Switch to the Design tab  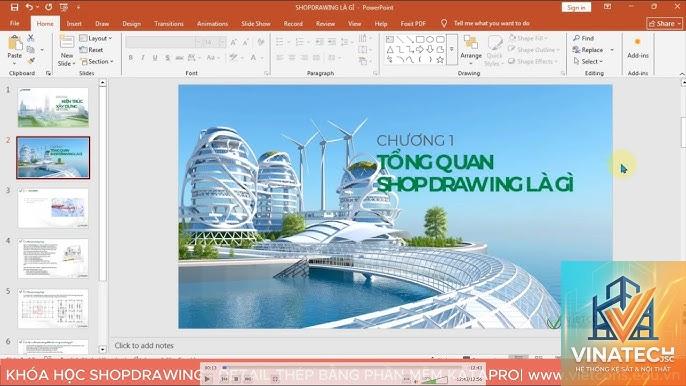pyautogui.click(x=131, y=24)
